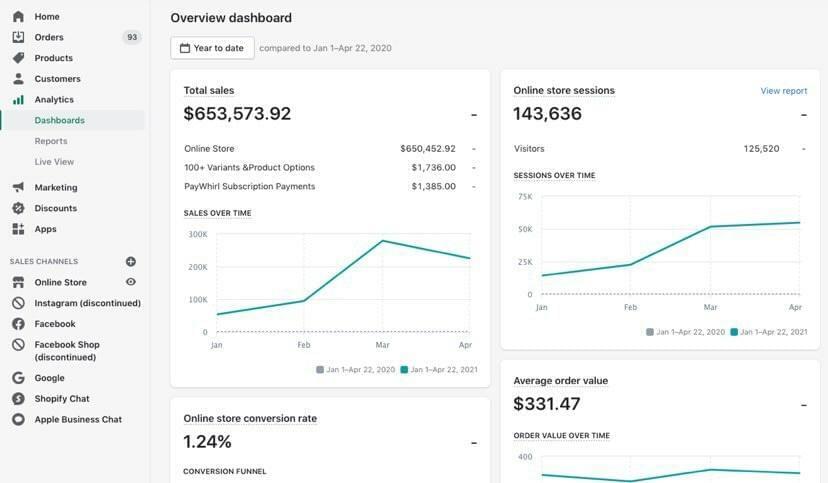Open Orders via its inbox icon
The image size is (828, 483).
coord(18,38)
